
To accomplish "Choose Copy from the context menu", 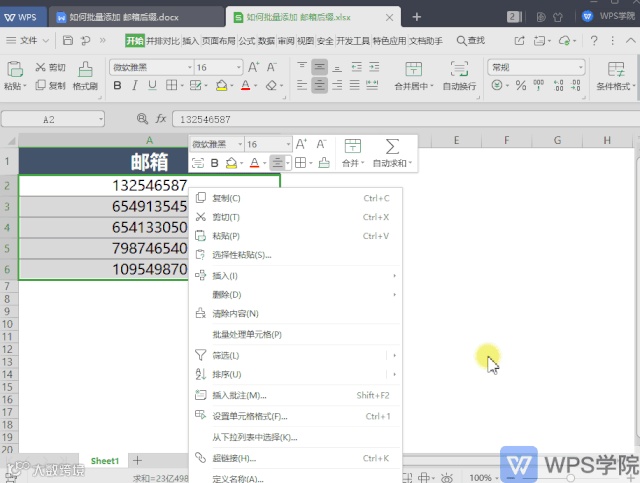I will pos(295,198).
